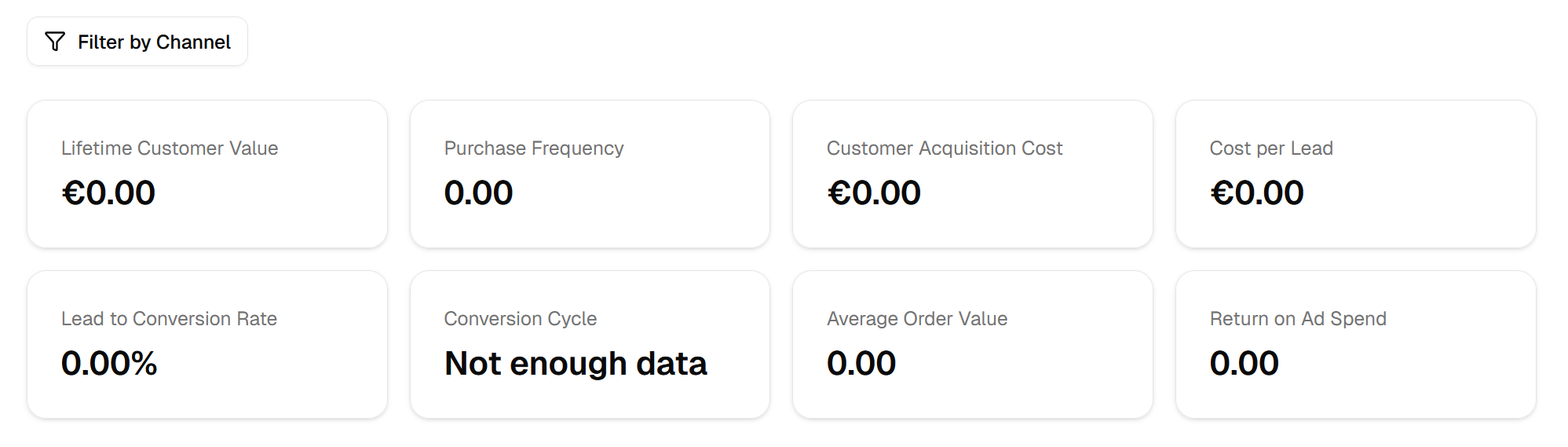Select the Purchase Frequency label
Image resolution: width=1568 pixels, height=447 pixels.
tap(534, 148)
